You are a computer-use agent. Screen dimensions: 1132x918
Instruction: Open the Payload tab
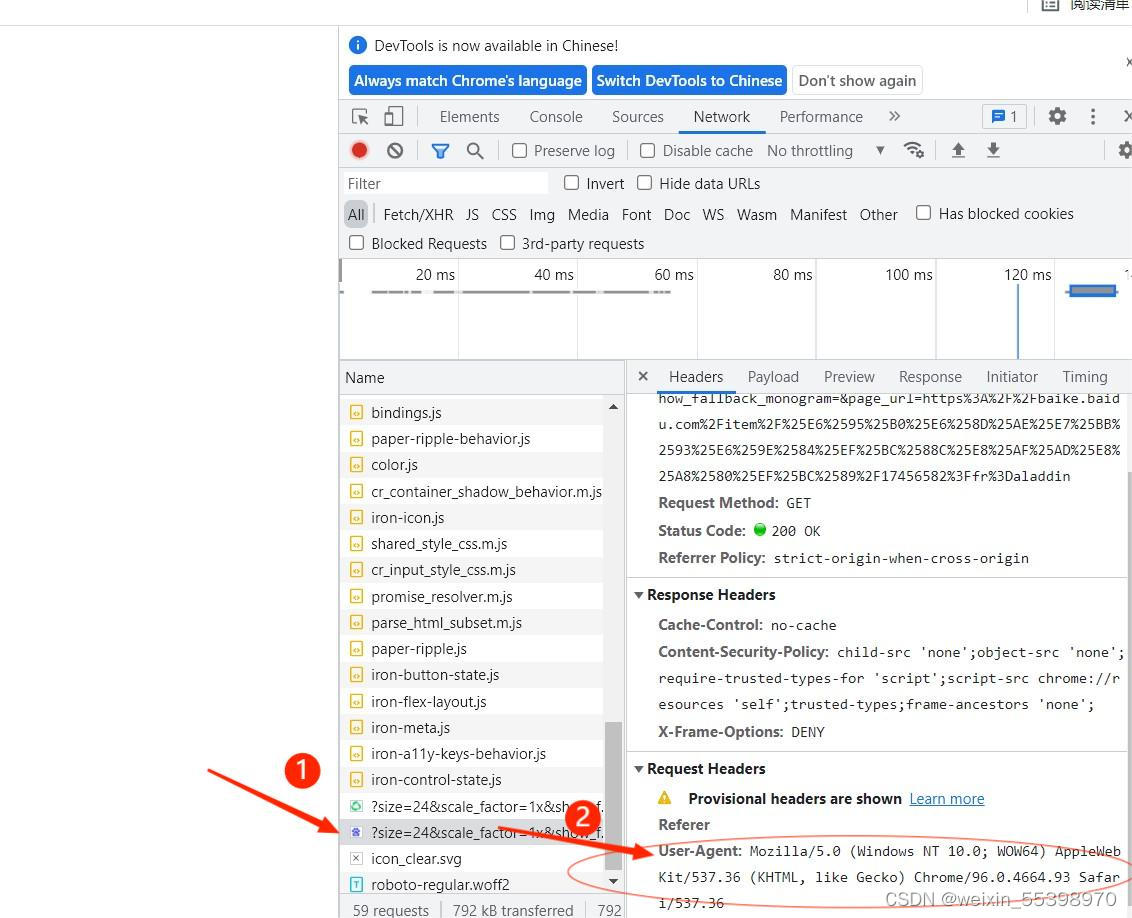click(x=772, y=377)
